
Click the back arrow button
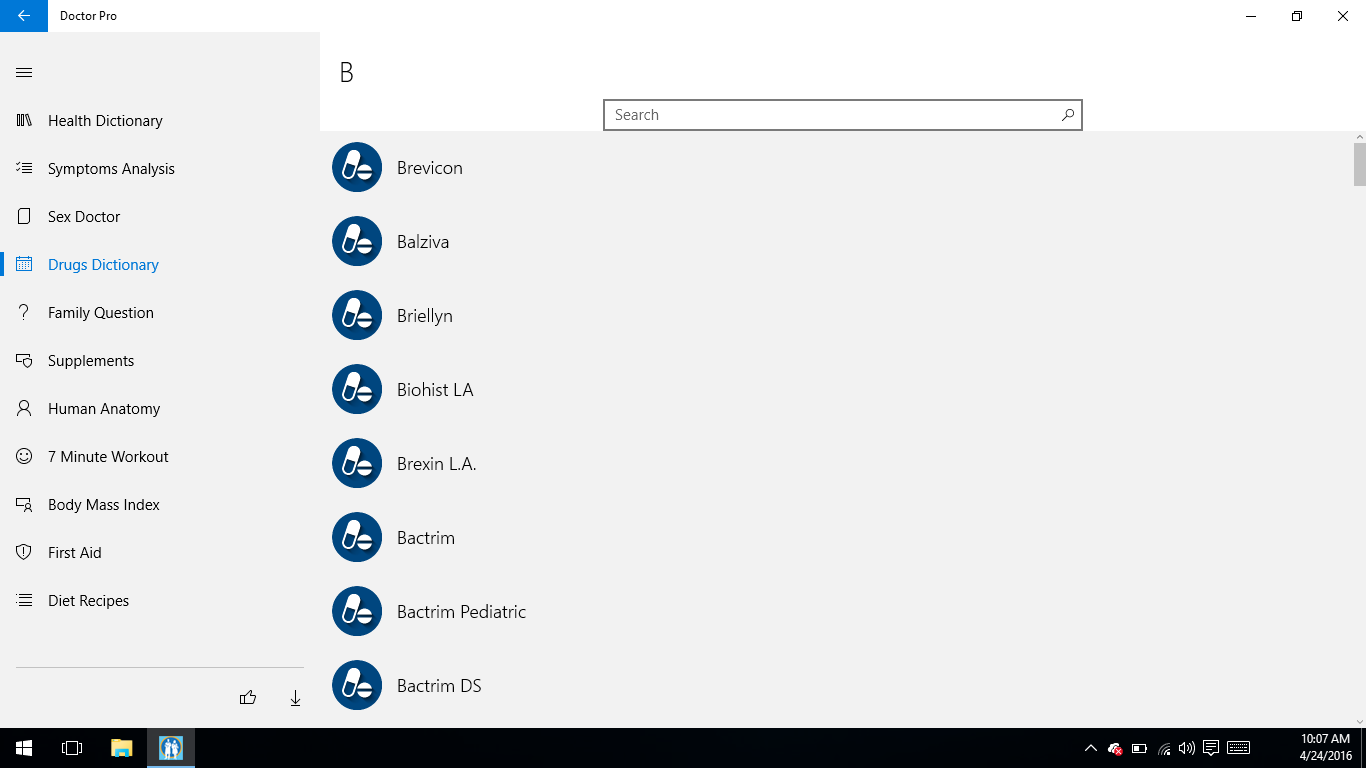tap(24, 16)
